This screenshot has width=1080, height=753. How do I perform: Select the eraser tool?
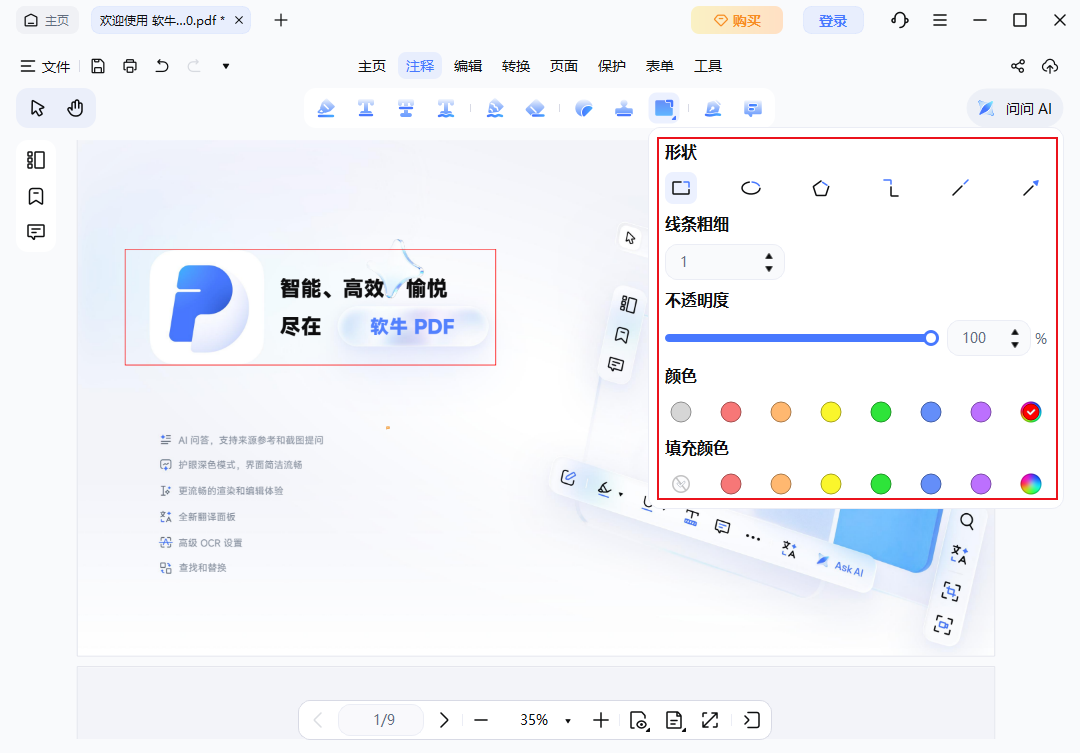point(535,108)
